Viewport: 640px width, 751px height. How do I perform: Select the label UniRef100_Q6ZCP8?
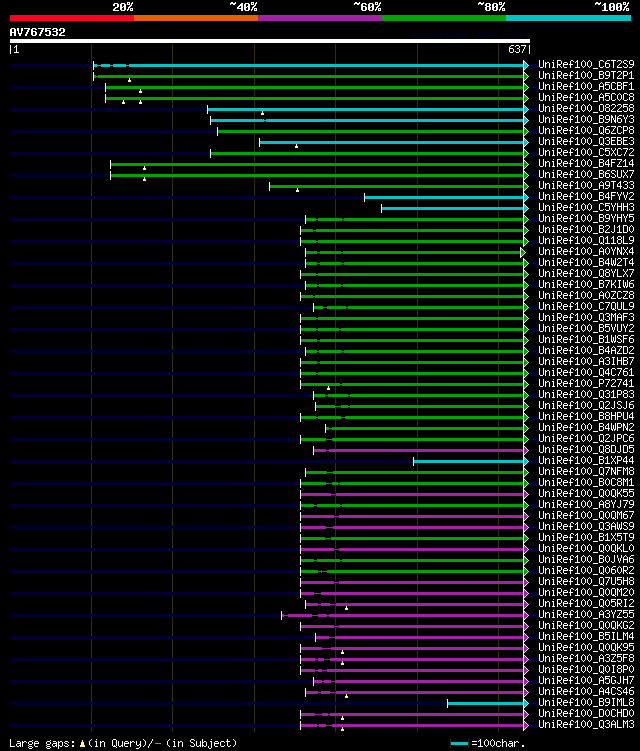586,130
